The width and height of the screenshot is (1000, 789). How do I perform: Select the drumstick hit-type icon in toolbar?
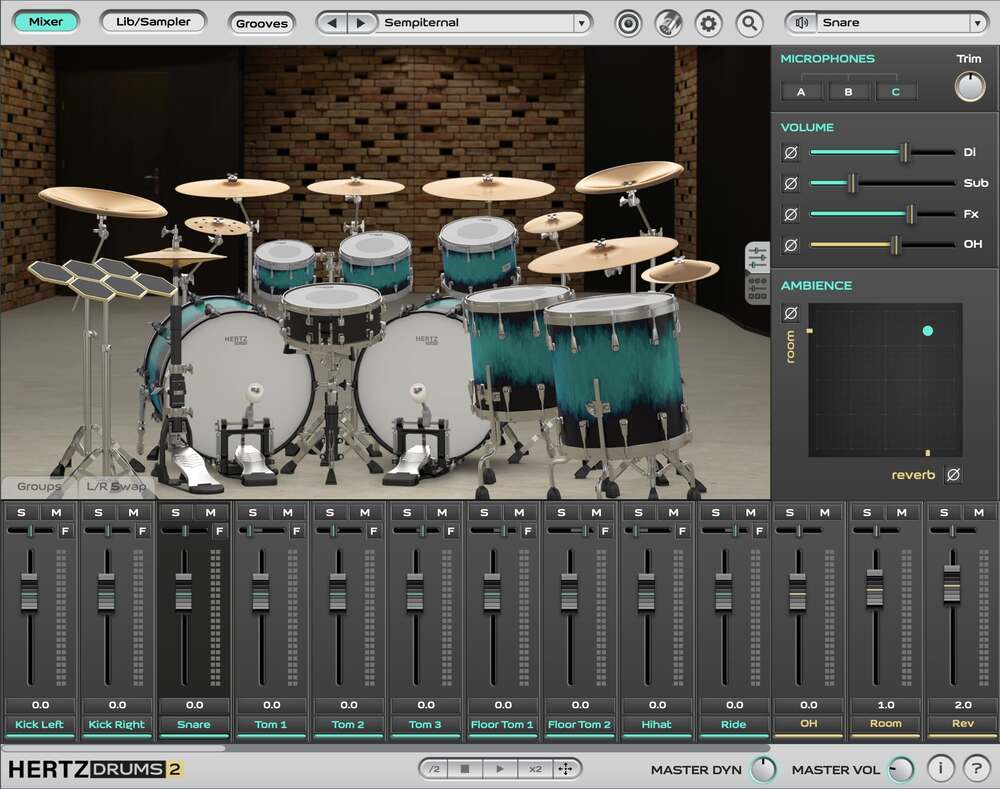[x=668, y=22]
